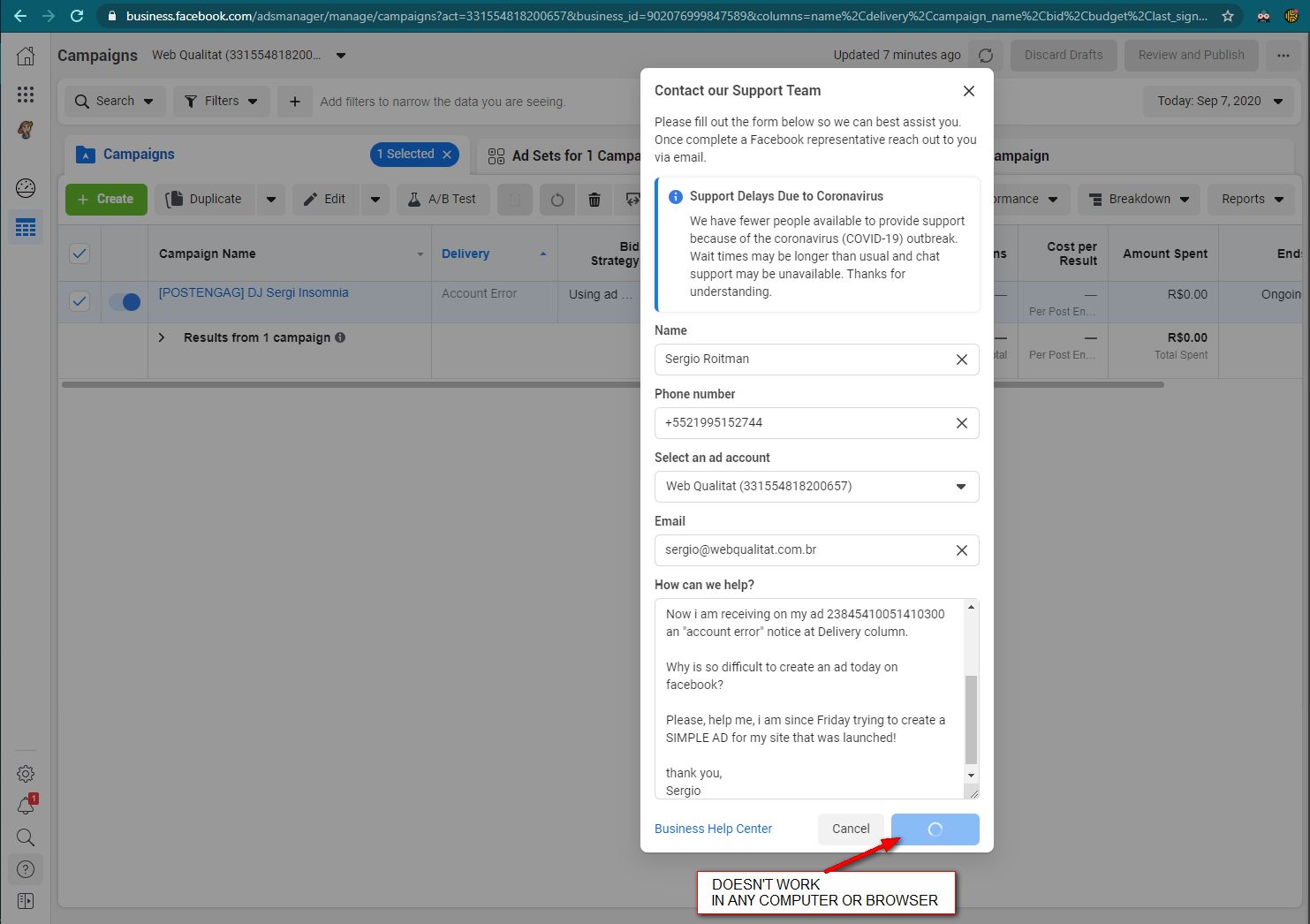Click the Name input field
Screen dimensions: 1310x924
(x=816, y=360)
